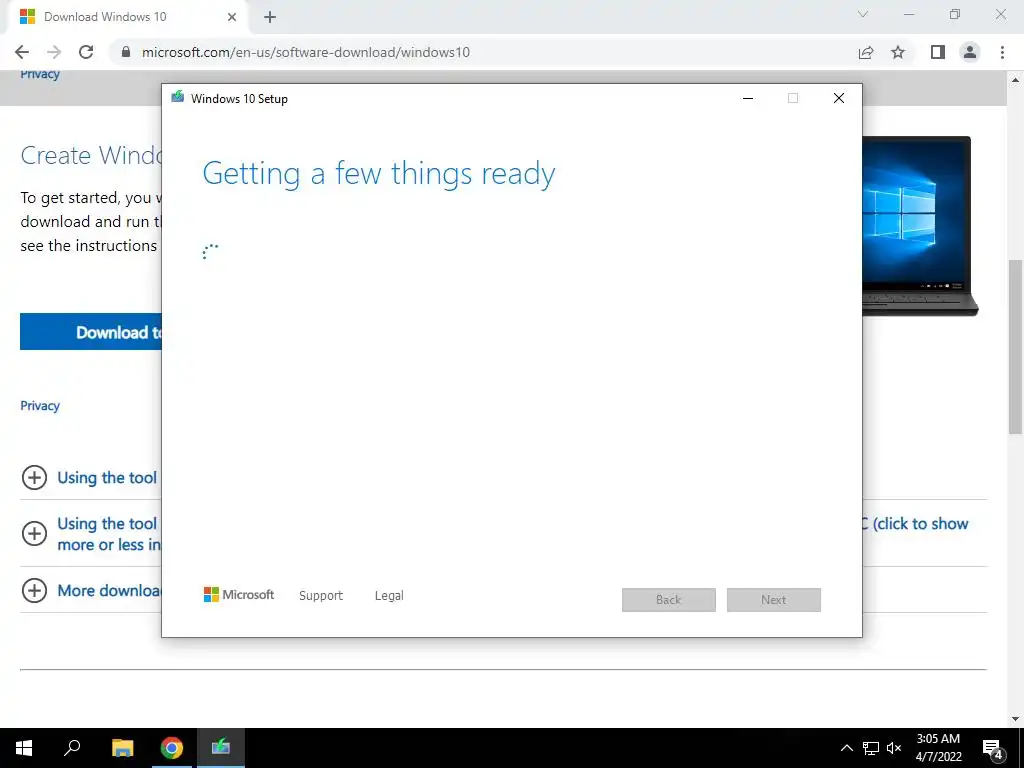
Task: Open network status tray icon
Action: pos(871,748)
